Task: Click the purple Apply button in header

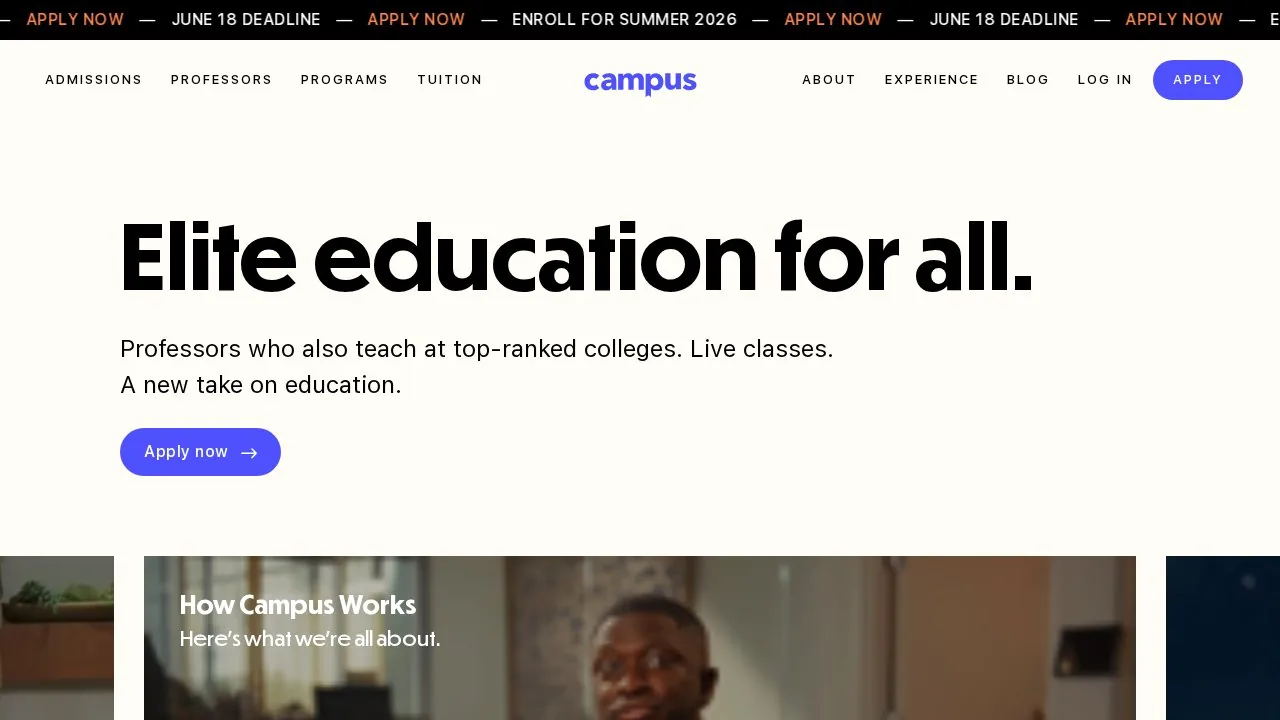Action: tap(1198, 80)
